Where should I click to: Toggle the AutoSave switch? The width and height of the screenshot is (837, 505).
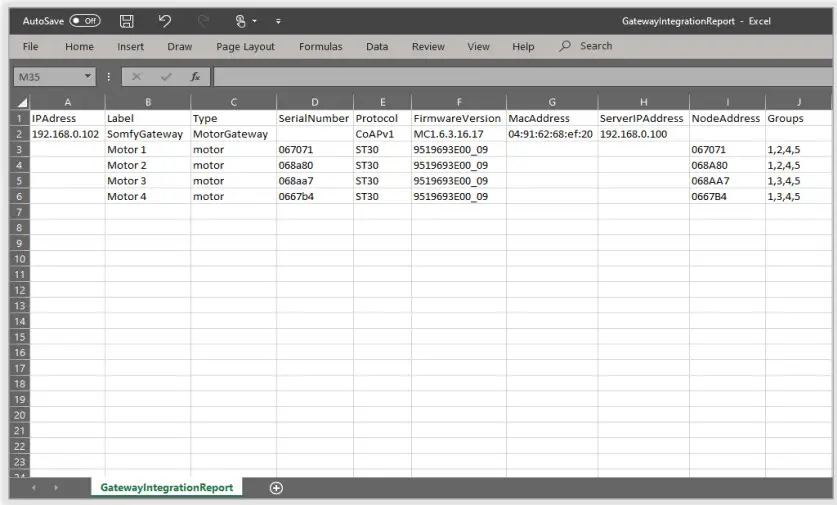click(x=85, y=21)
